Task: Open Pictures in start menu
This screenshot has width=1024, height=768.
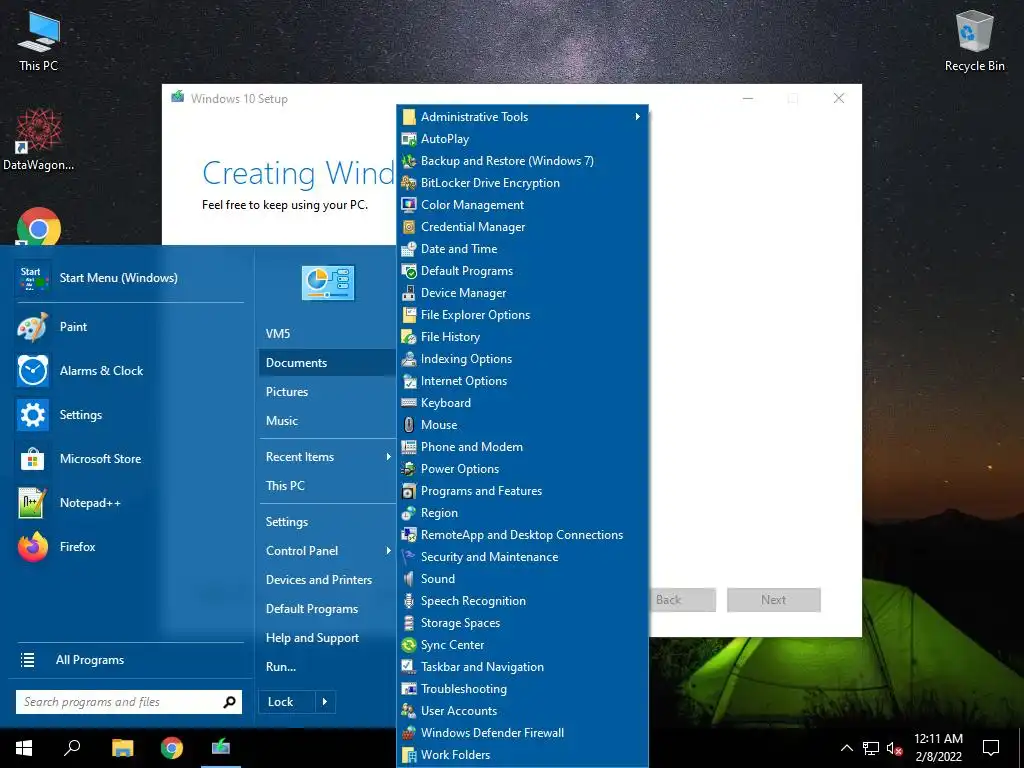Action: [x=327, y=392]
